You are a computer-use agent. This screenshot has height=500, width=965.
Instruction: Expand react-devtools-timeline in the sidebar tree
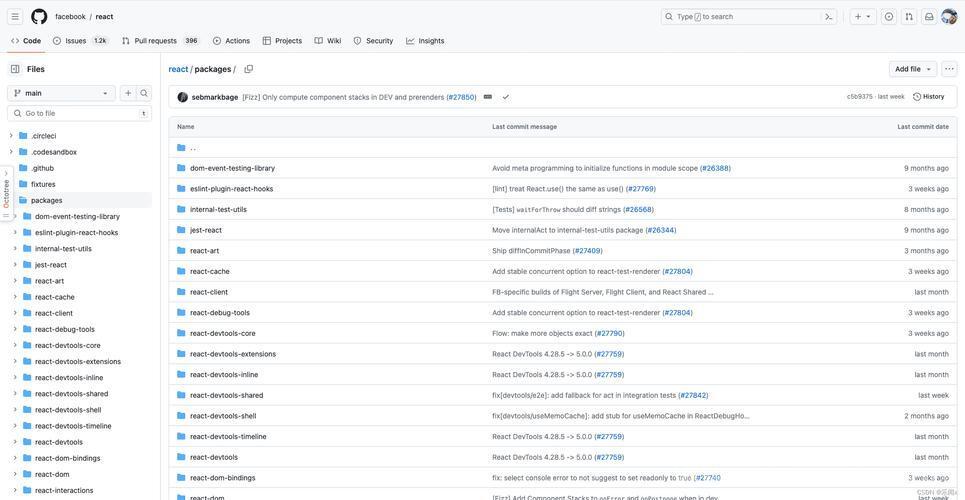(15, 425)
